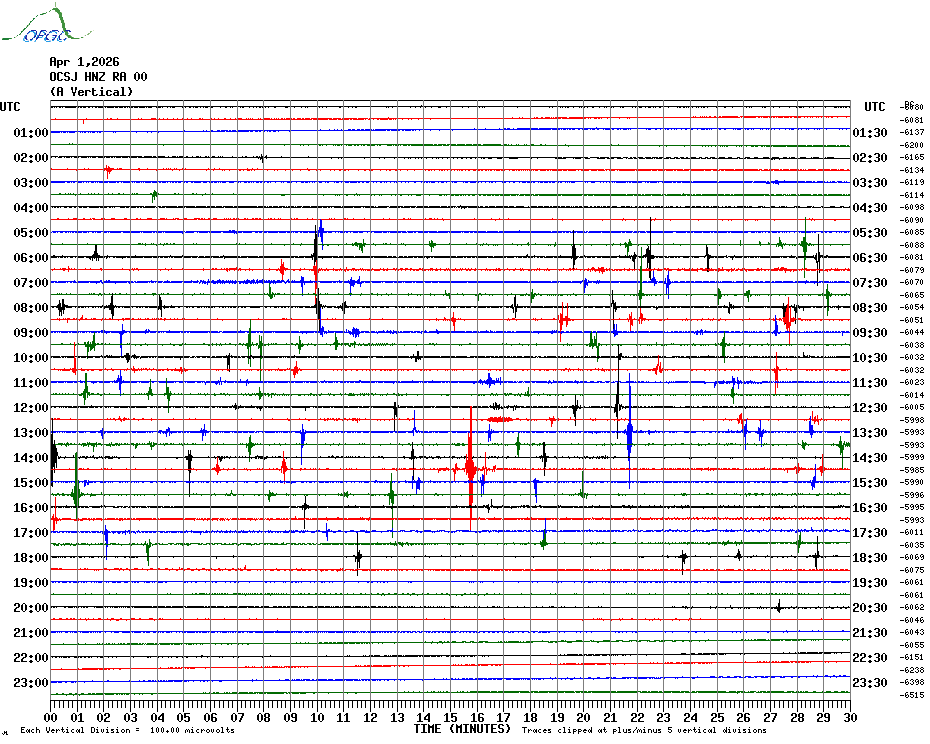Click the Each Vertical Division scale note
930x744 pixels.
127,731
